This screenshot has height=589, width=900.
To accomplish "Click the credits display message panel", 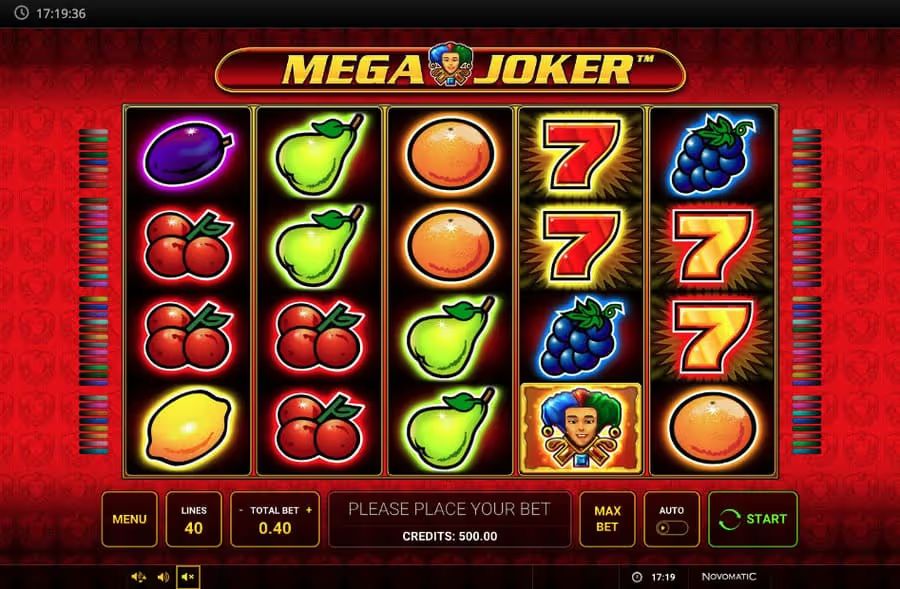I will coord(449,519).
